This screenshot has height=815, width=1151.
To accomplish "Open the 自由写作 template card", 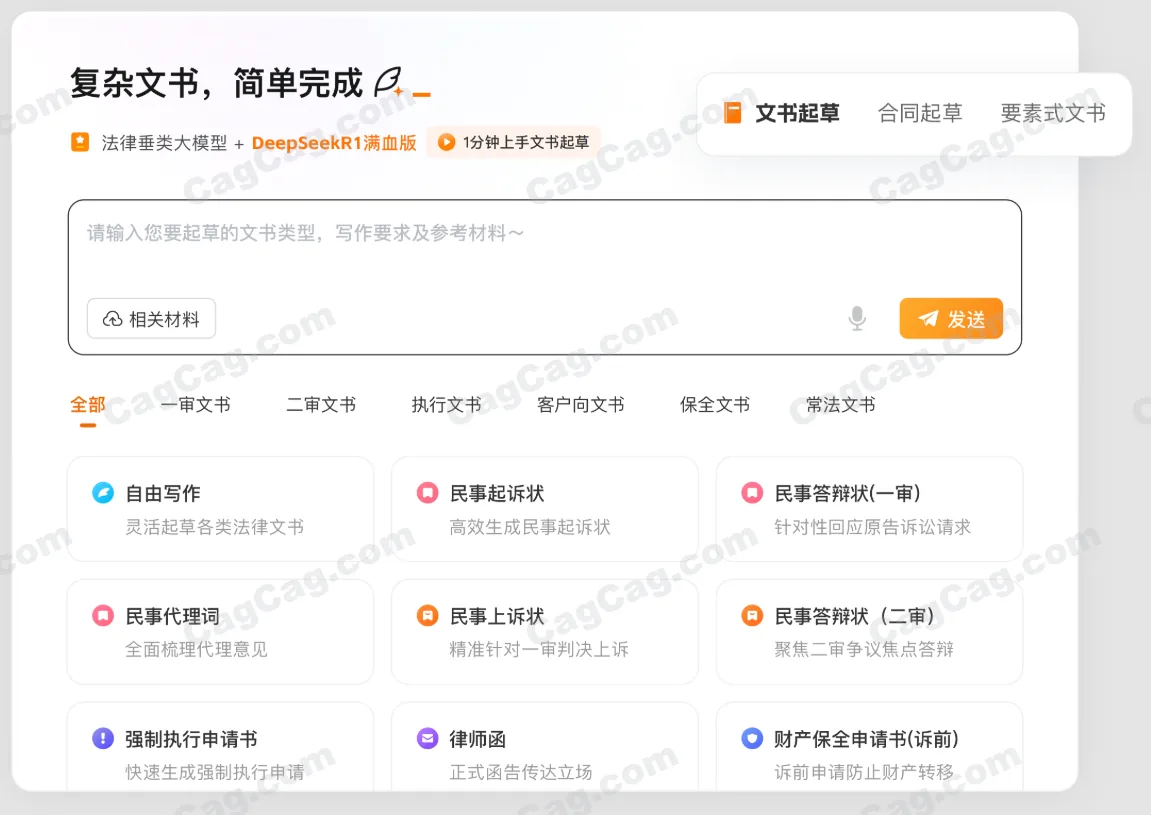I will tap(220, 510).
